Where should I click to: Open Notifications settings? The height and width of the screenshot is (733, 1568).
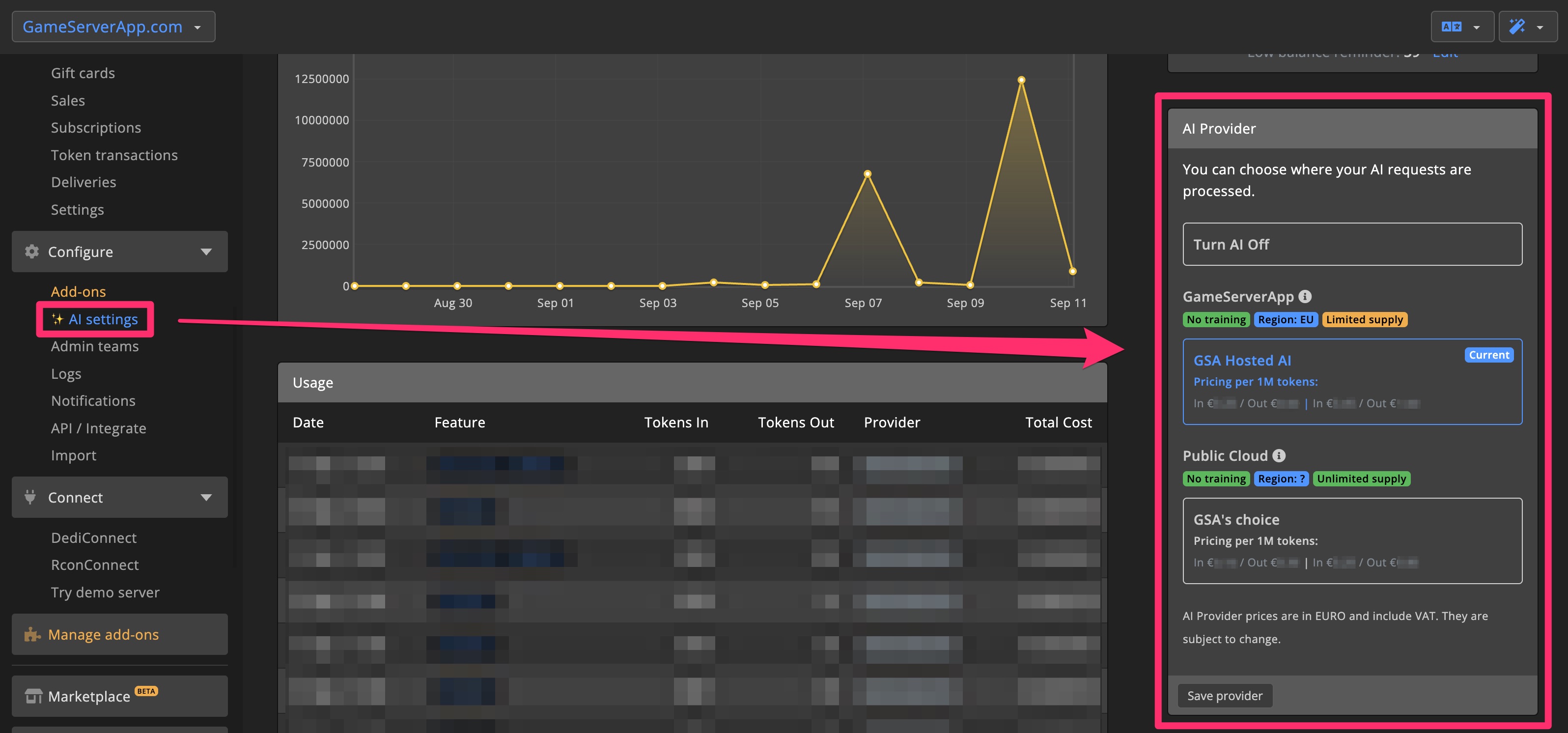(x=93, y=400)
